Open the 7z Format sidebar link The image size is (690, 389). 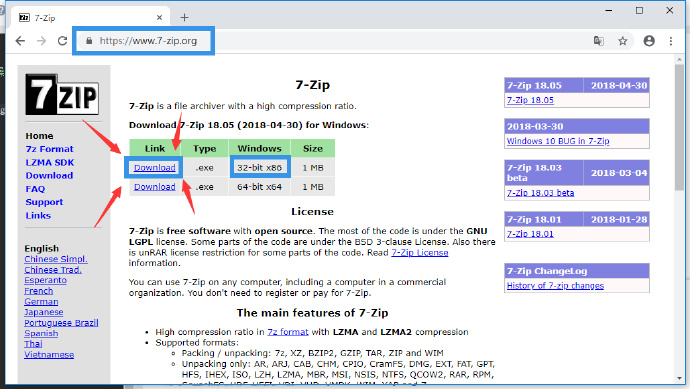[49, 149]
